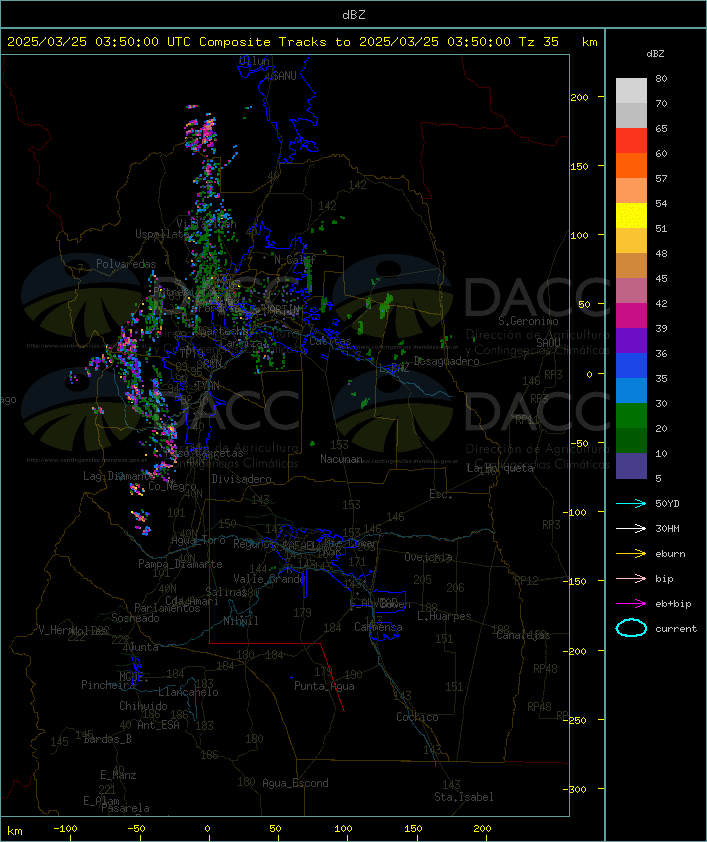
Task: Click the Cochico map label
Action: tap(417, 717)
